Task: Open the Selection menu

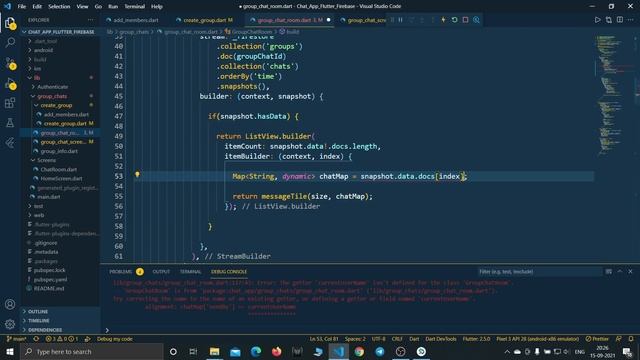Action: [x=59, y=7]
